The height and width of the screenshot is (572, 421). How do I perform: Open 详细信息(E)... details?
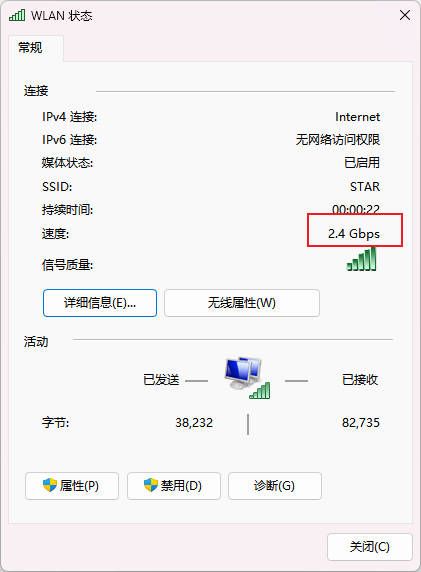pos(100,303)
